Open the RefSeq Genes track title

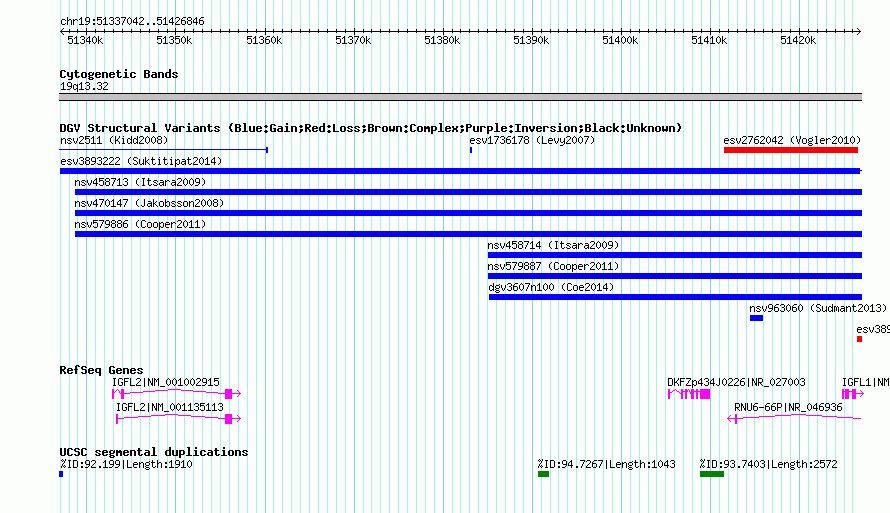[x=101, y=370]
